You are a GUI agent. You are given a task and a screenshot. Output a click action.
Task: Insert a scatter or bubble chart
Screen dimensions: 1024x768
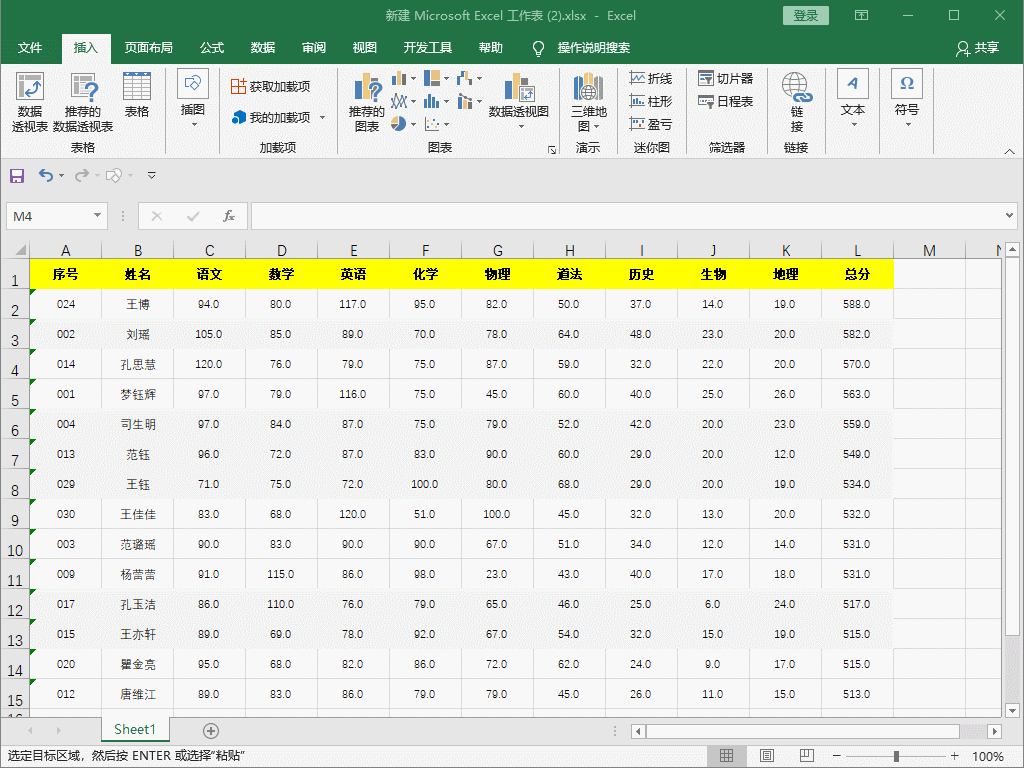coord(436,123)
